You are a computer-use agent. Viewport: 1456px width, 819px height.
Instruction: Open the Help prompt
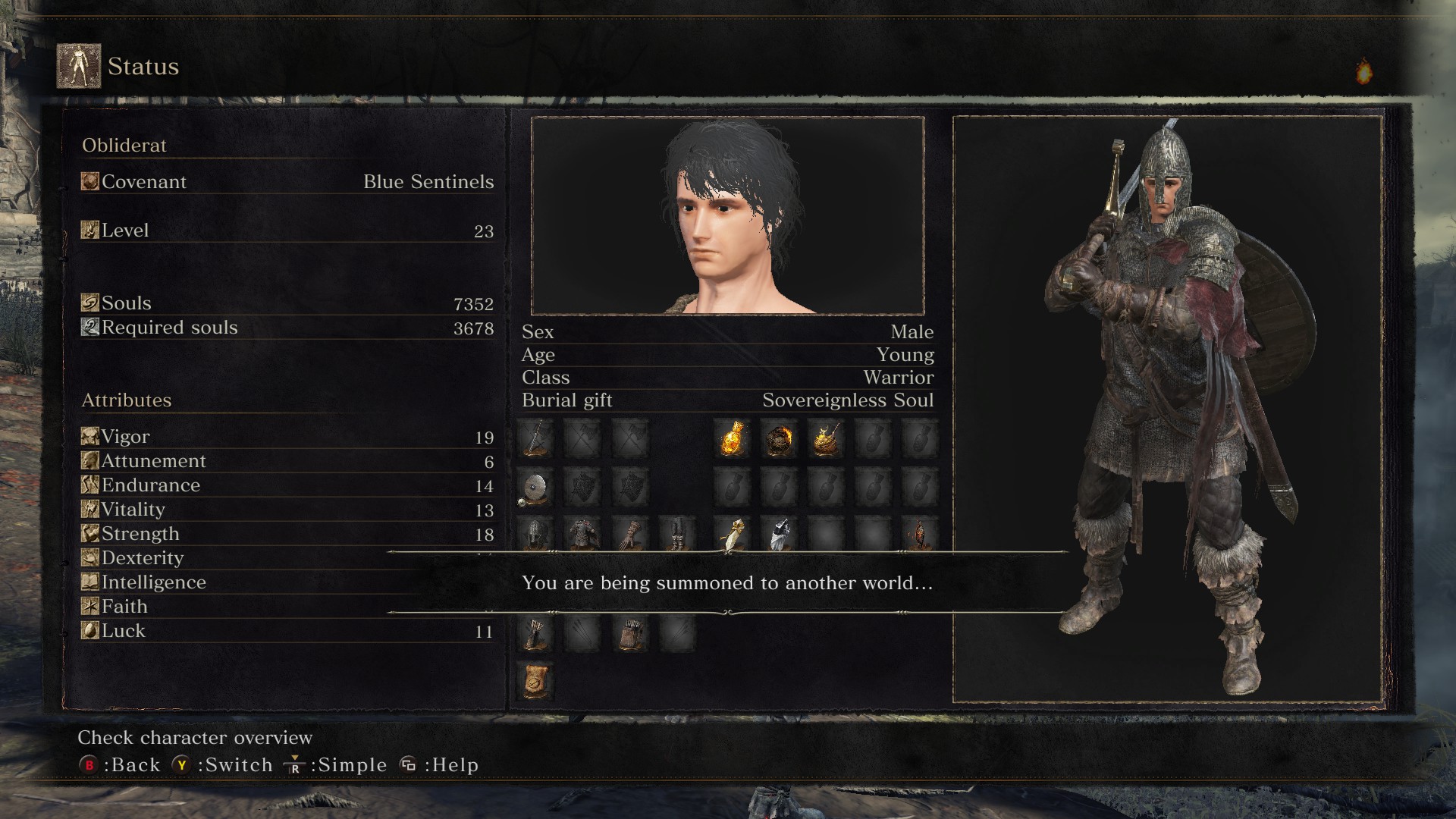click(x=439, y=764)
